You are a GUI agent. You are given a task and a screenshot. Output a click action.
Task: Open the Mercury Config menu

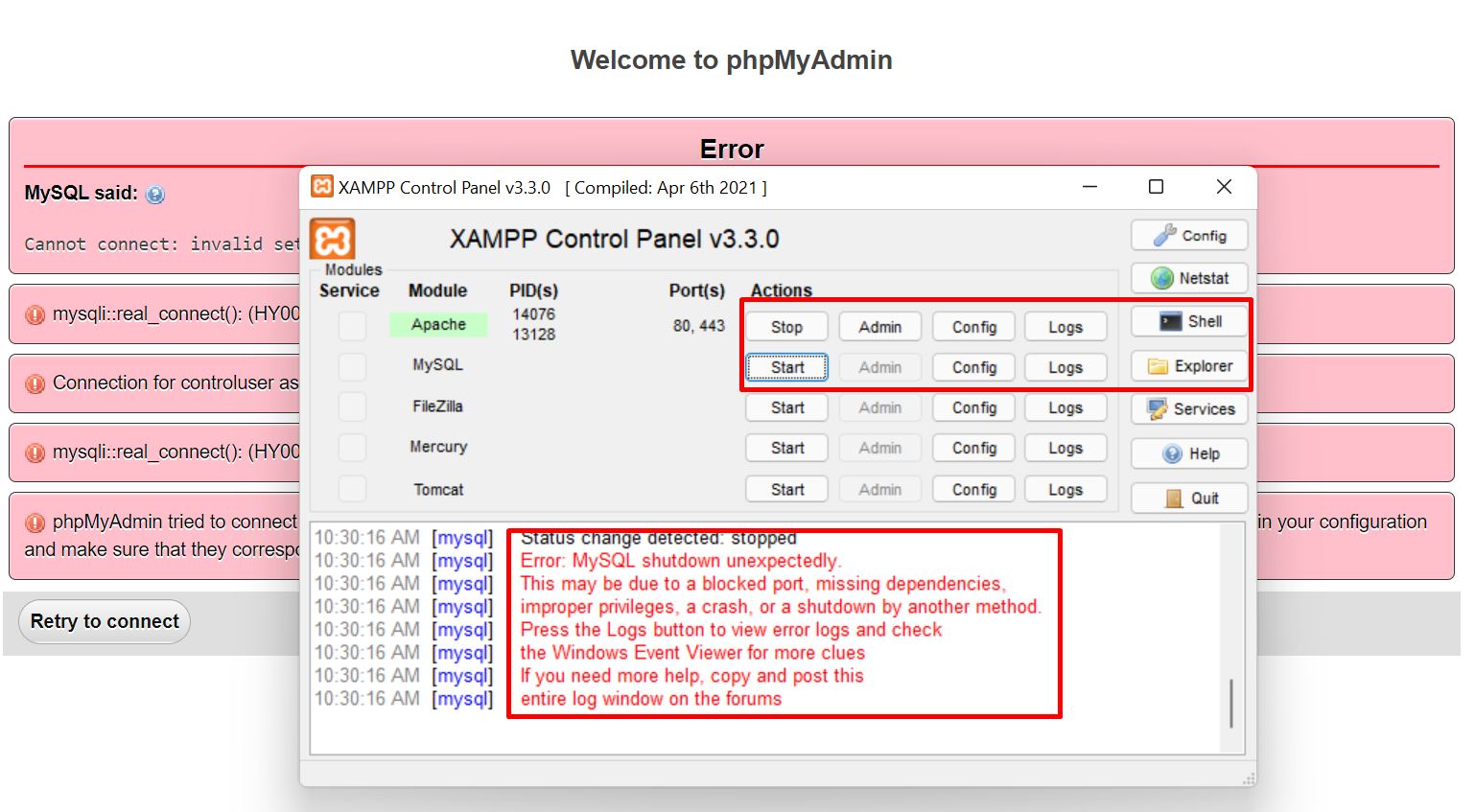pyautogui.click(x=974, y=448)
